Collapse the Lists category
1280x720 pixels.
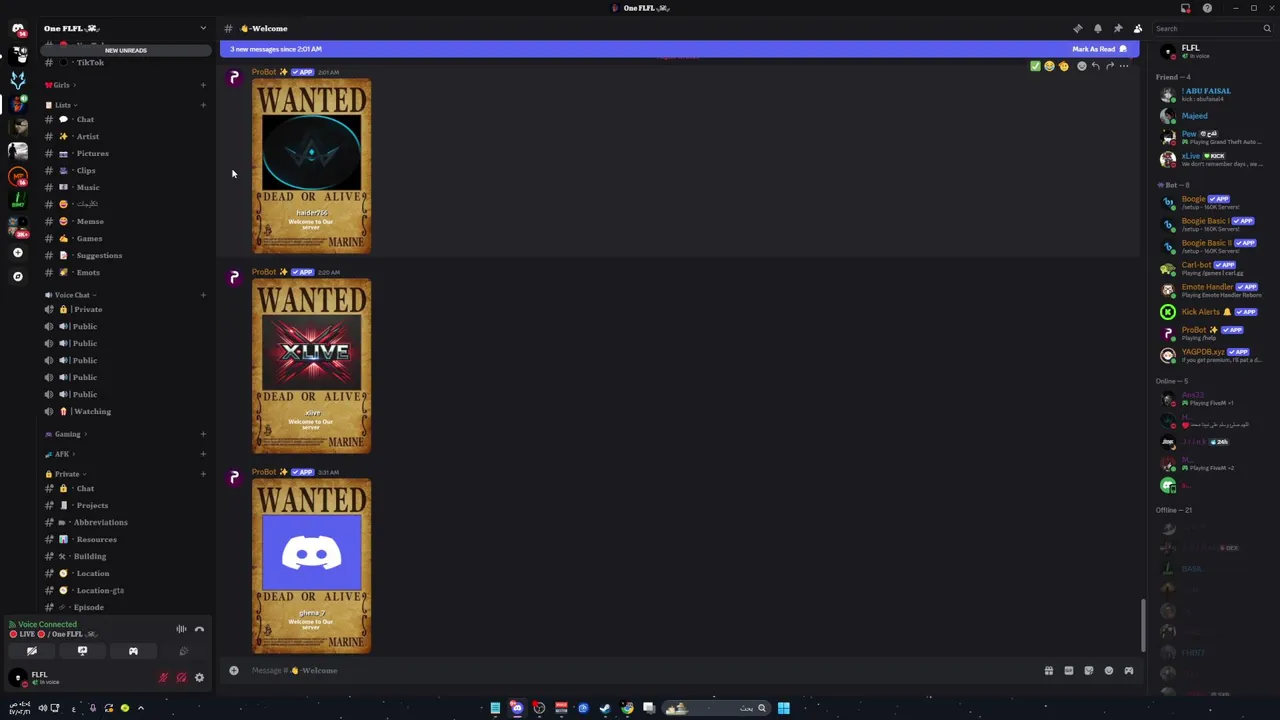(x=59, y=105)
